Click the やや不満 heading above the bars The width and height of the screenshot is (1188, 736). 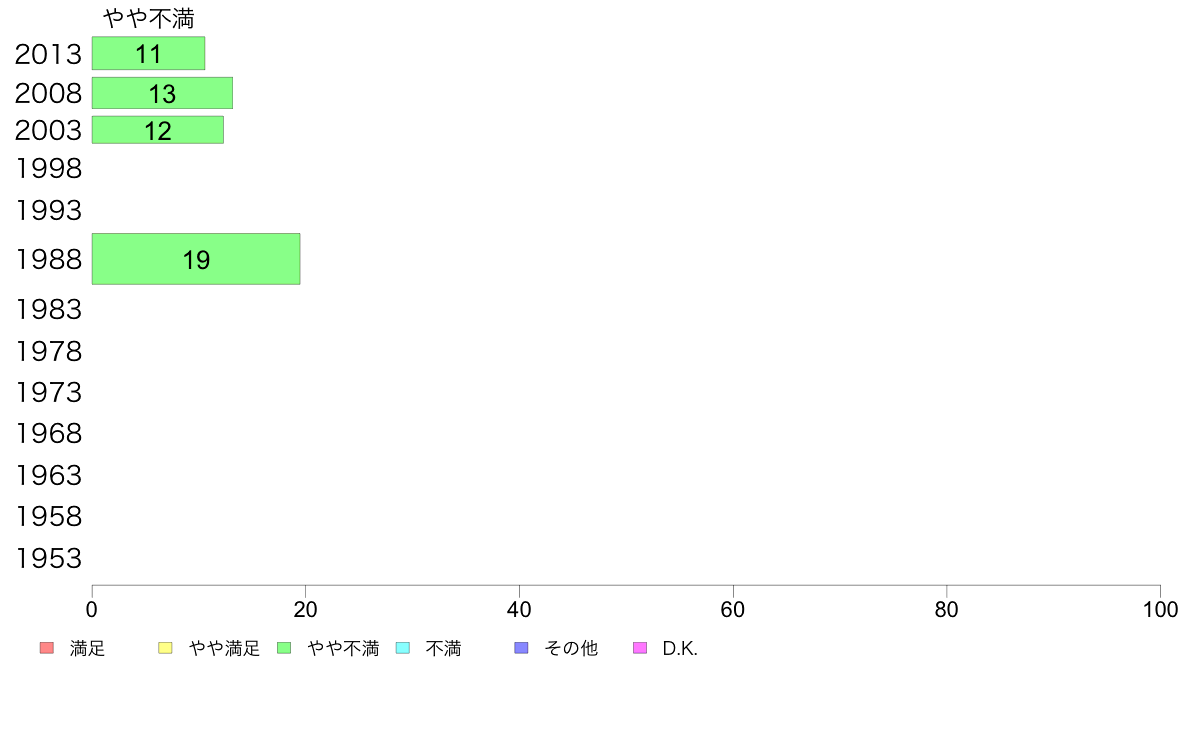[148, 18]
